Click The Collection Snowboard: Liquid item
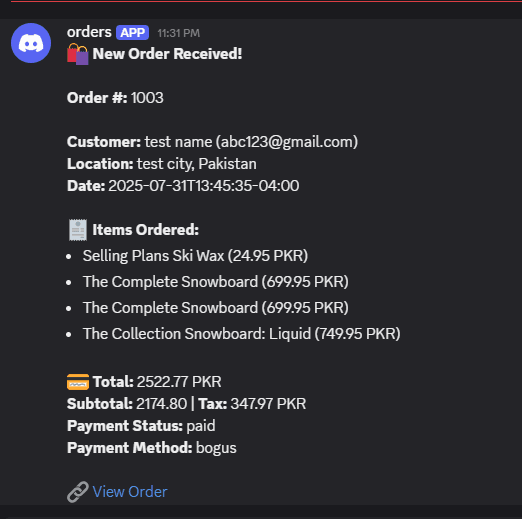The width and height of the screenshot is (522, 519). coord(241,334)
